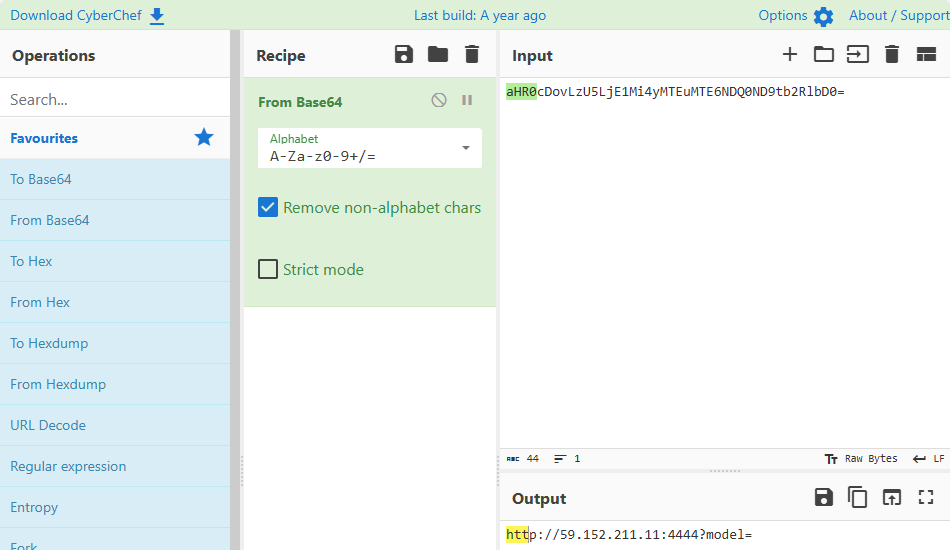Toggle the Remove non-alphabet chars checkbox
Screen dimensions: 950x550
click(268, 207)
